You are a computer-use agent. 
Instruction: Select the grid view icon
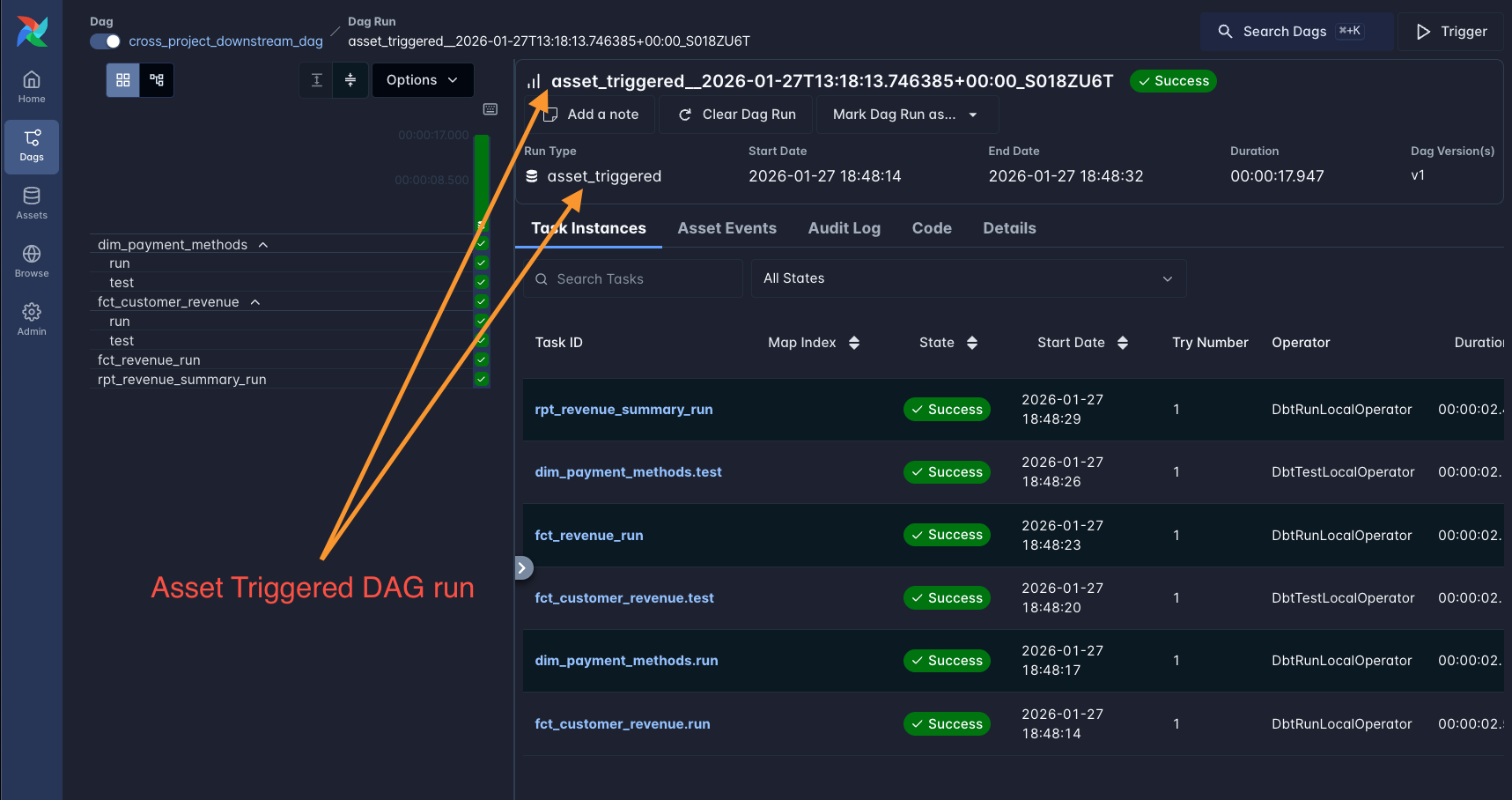pyautogui.click(x=122, y=79)
